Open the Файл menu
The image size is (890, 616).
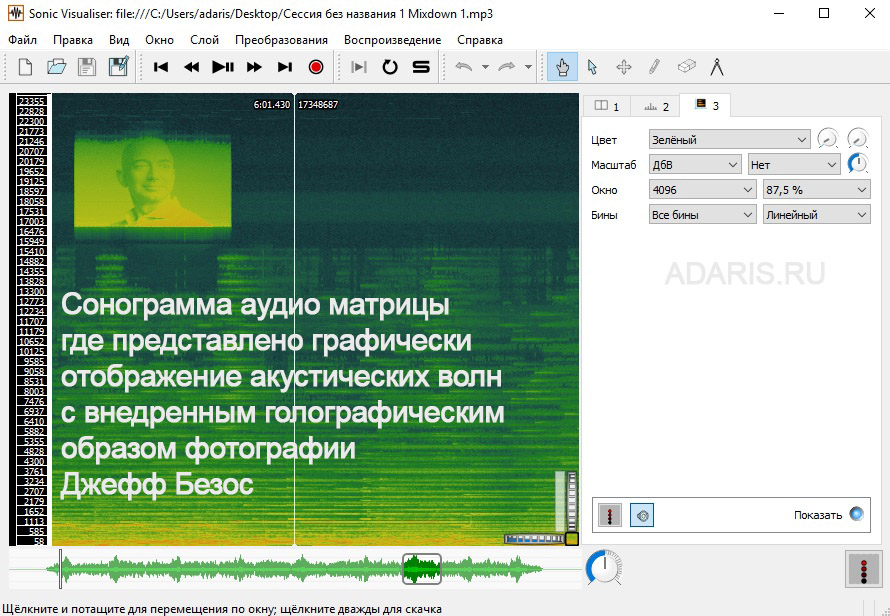[23, 40]
